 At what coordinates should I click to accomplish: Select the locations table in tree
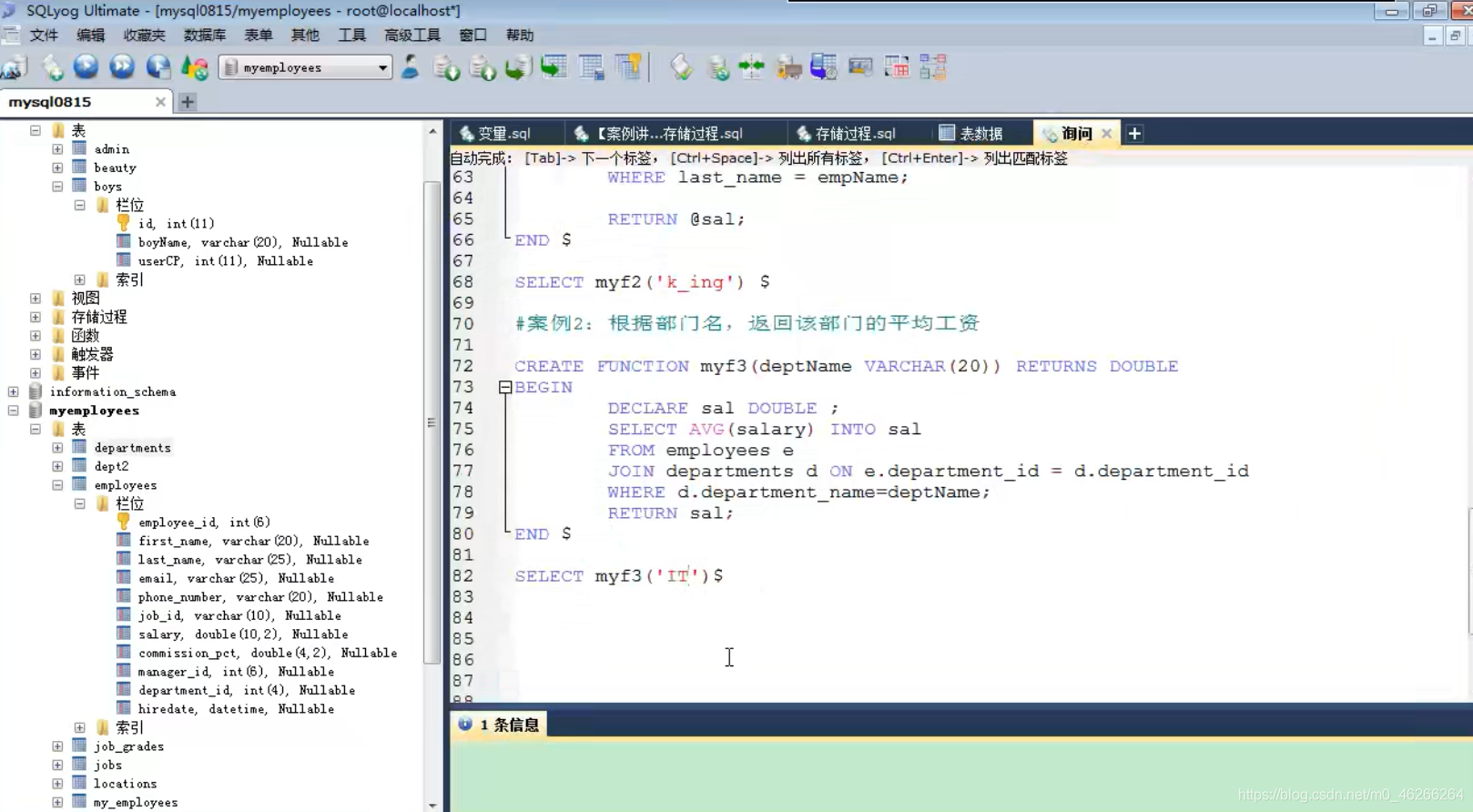pyautogui.click(x=126, y=784)
